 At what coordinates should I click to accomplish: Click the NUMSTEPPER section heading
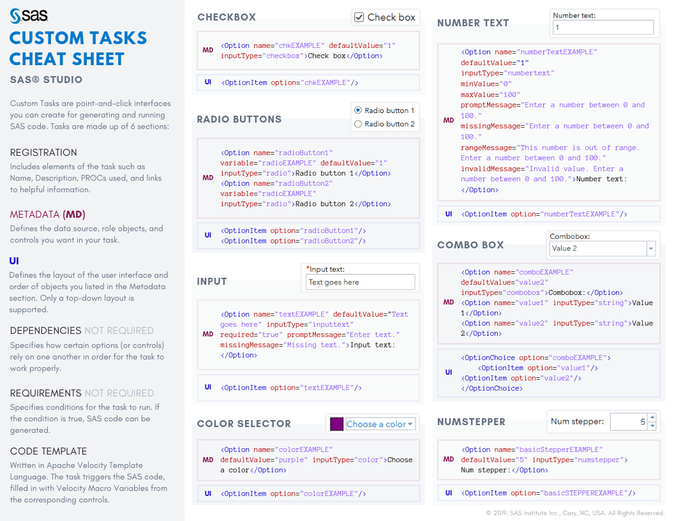point(471,422)
